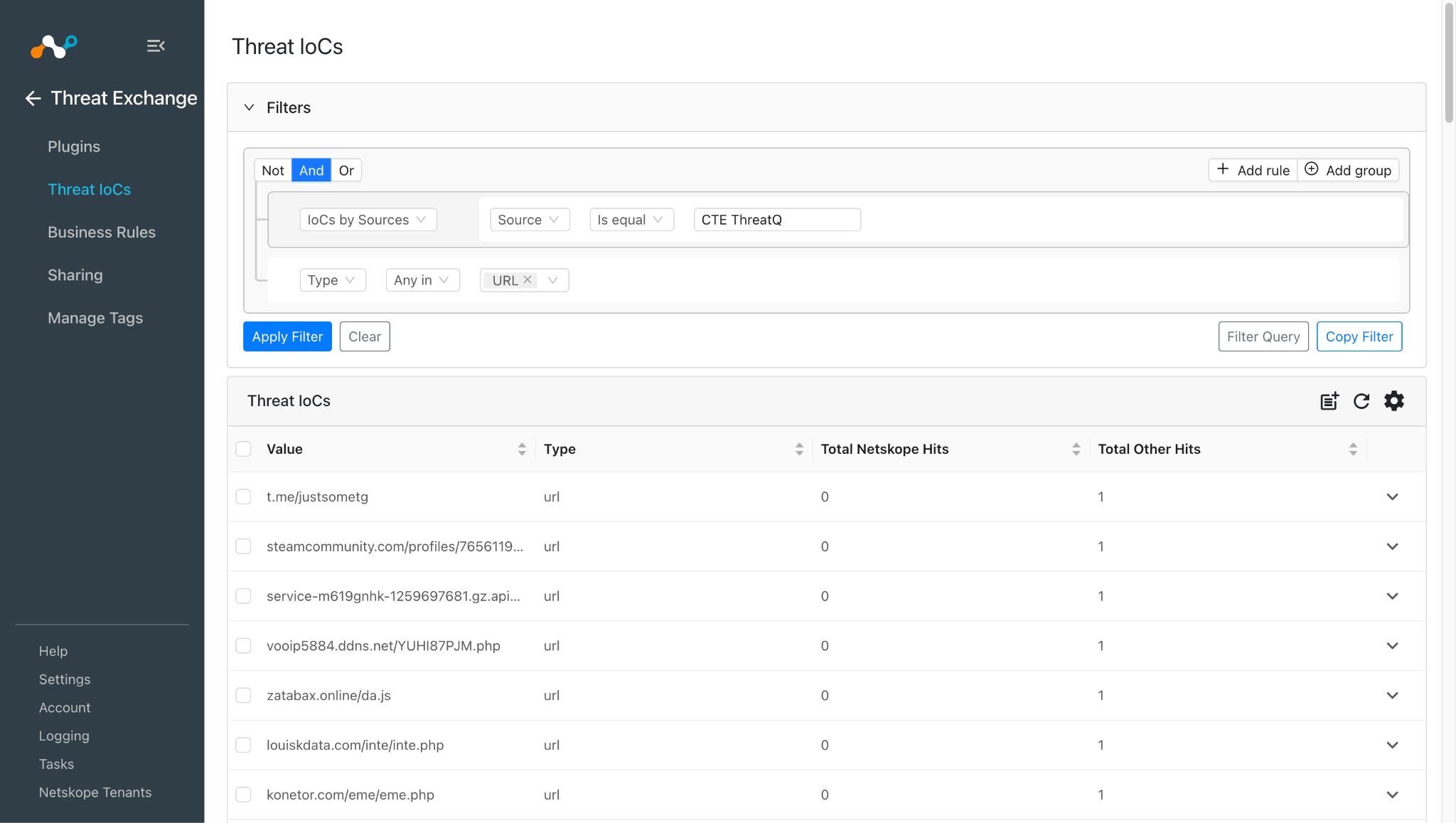Check the steamcommunity.com row

click(x=243, y=546)
